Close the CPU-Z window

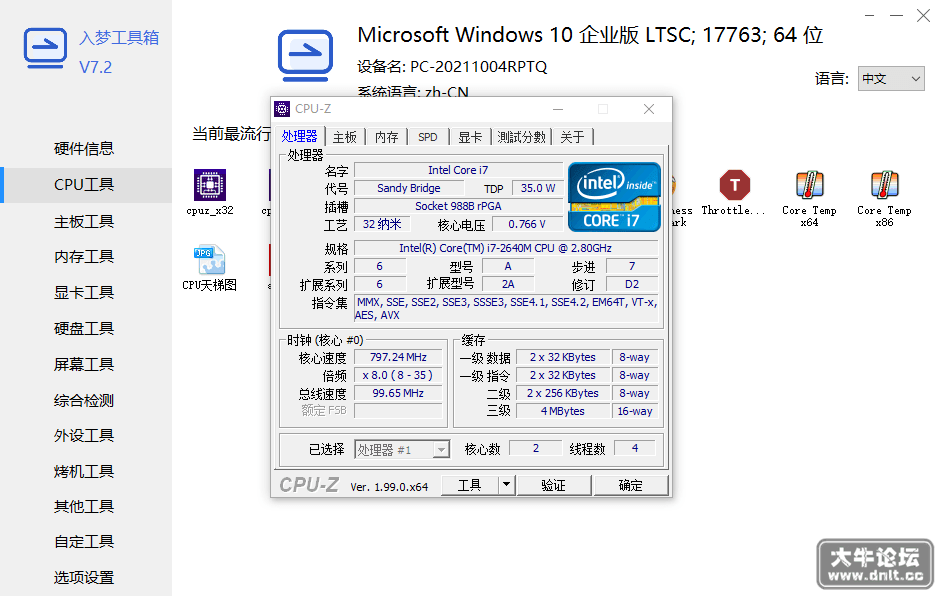(649, 109)
